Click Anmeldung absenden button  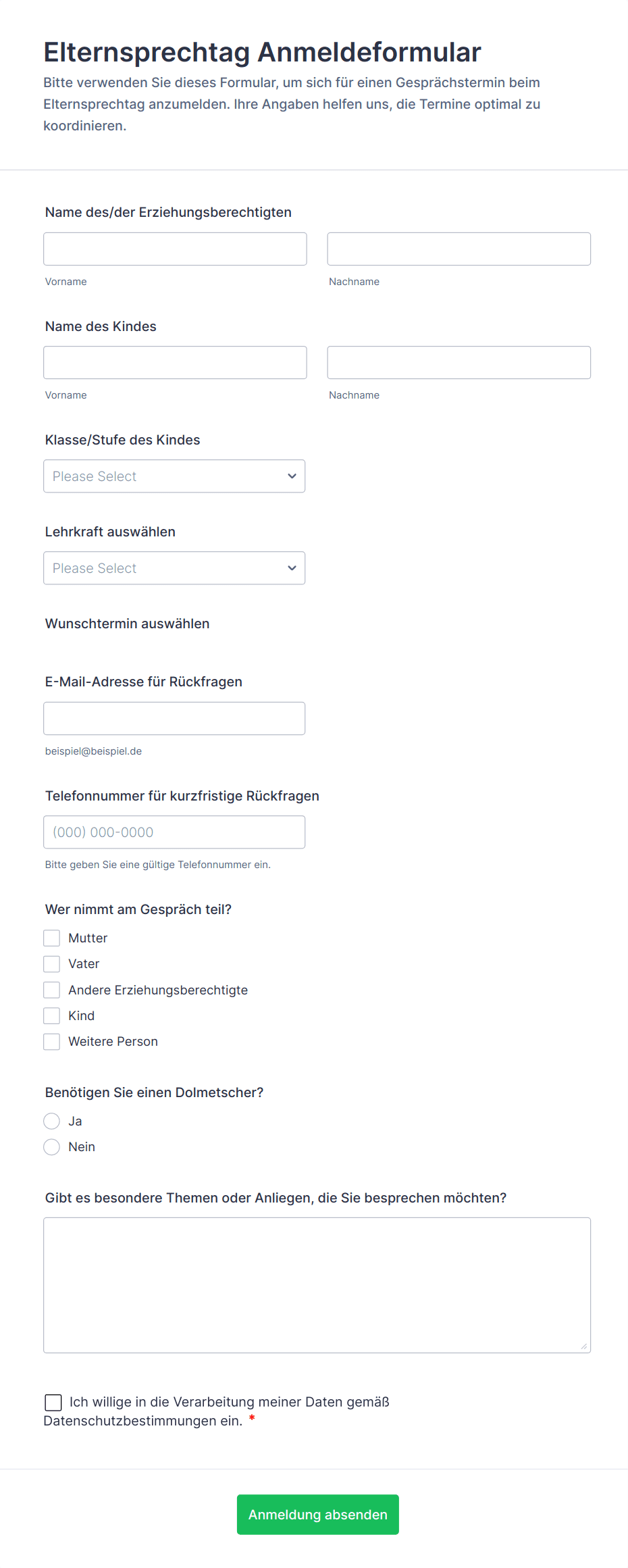[317, 1514]
